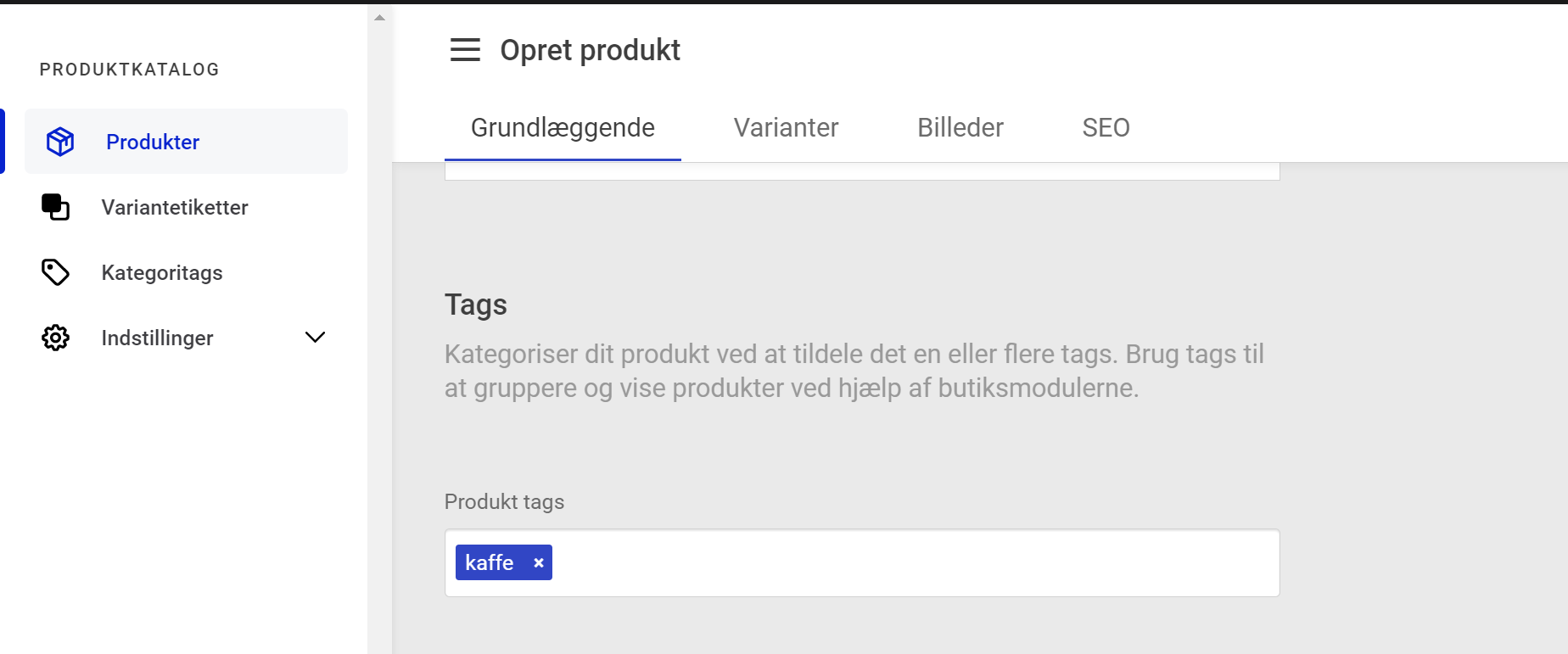
Task: Navigate to Variantetiketter
Action: [175, 207]
